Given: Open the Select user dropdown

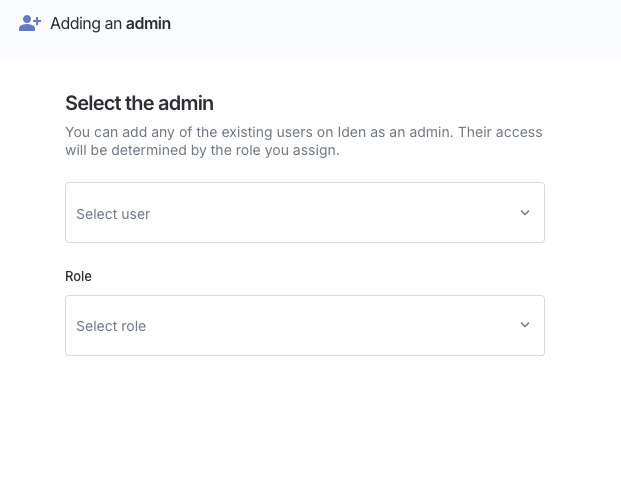Looking at the screenshot, I should point(304,212).
